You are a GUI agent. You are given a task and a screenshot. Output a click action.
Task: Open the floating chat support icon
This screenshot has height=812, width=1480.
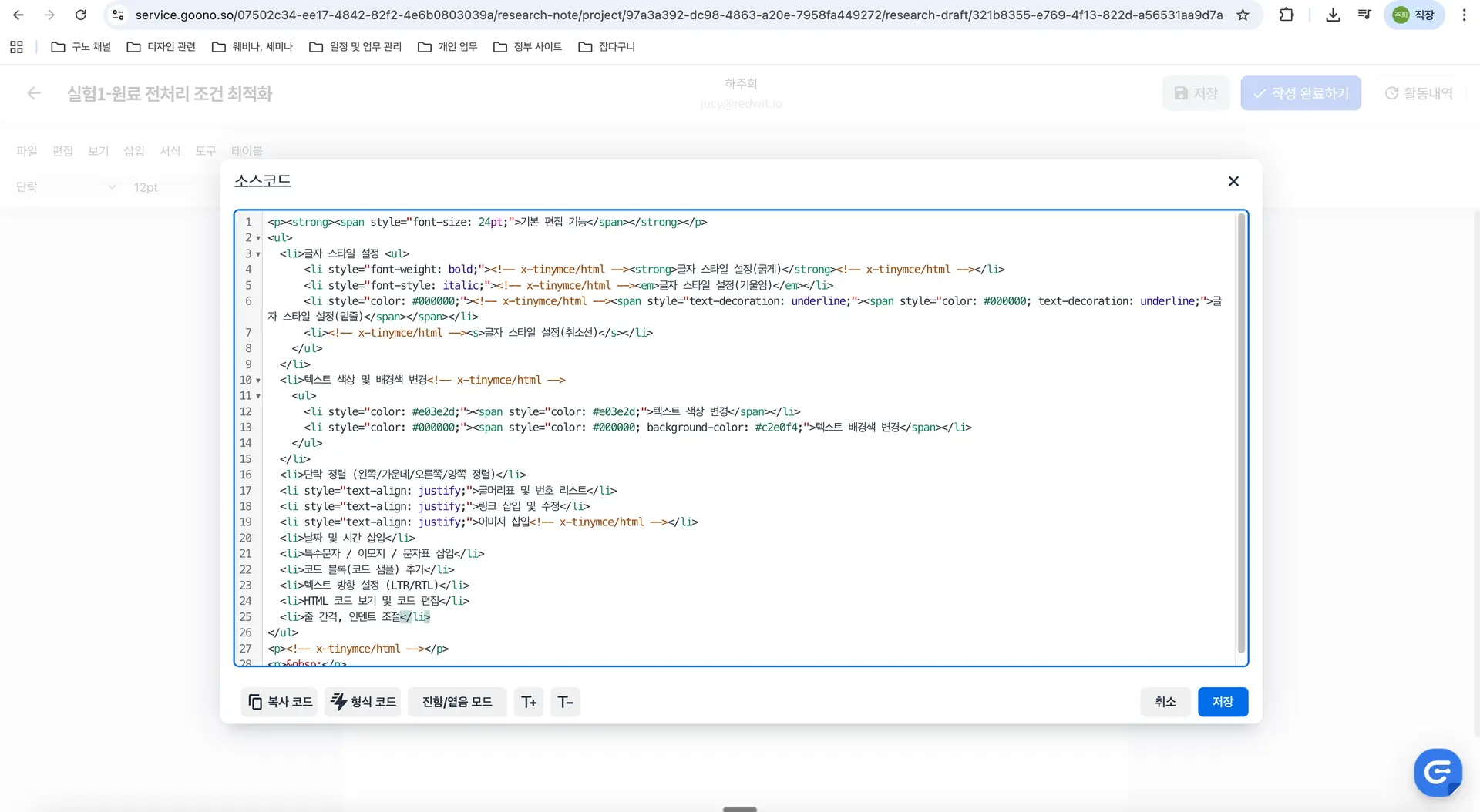[x=1438, y=772]
